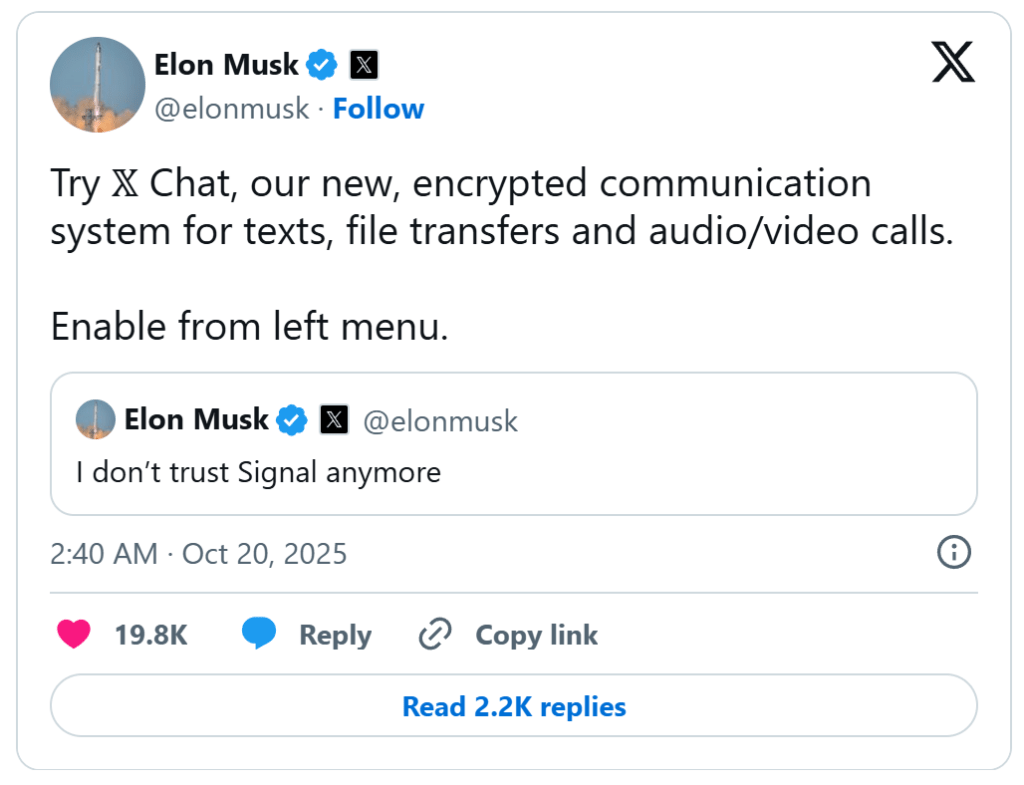Like the post with the heart icon
The image size is (1024, 785).
click(73, 634)
